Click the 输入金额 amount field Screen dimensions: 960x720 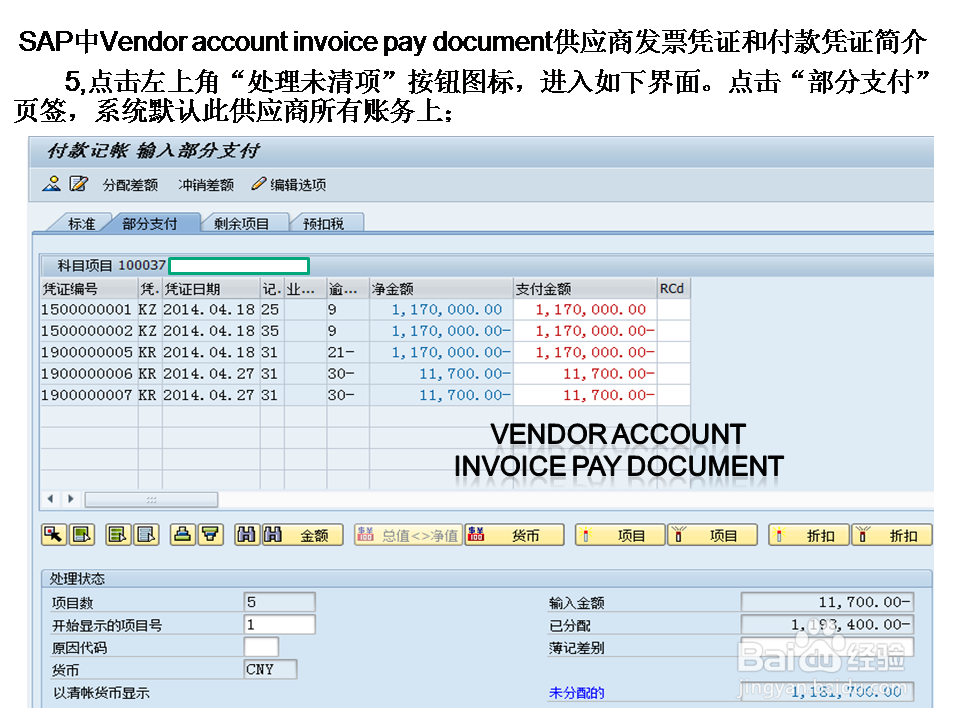point(827,602)
